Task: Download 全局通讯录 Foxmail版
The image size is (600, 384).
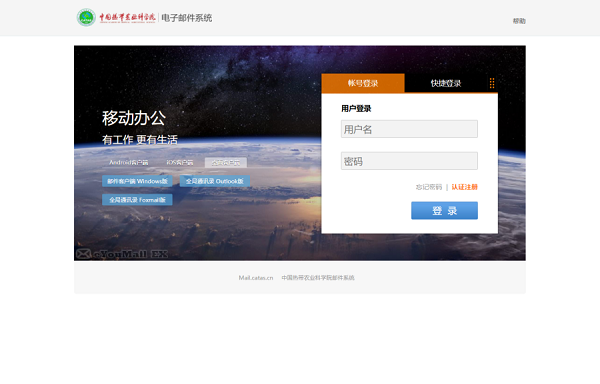Action: [137, 200]
